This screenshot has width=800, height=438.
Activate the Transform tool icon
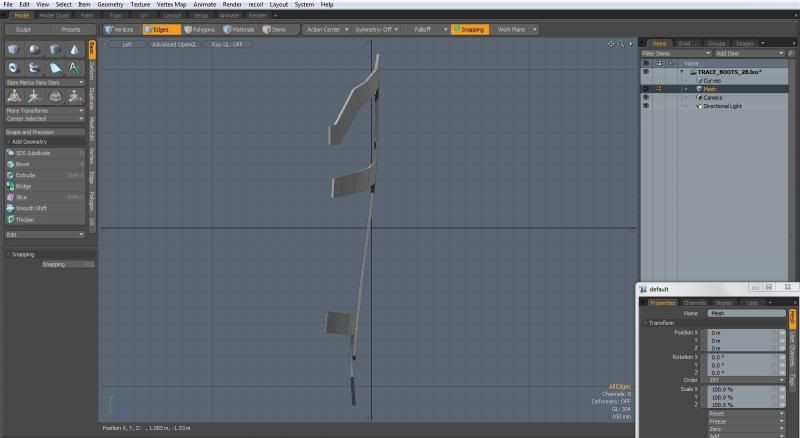pos(14,96)
